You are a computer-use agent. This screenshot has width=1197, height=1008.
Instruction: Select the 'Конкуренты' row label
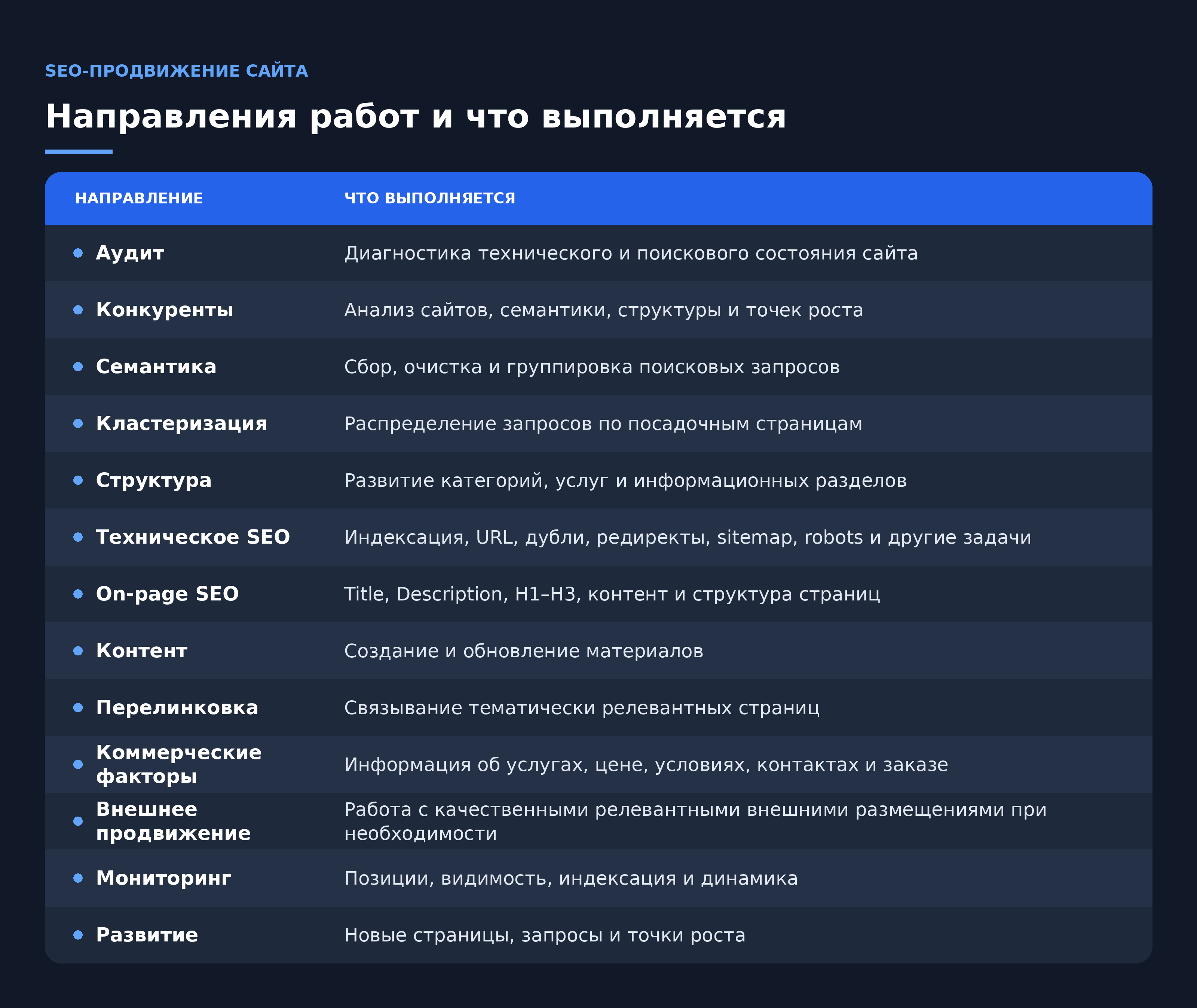click(x=165, y=310)
